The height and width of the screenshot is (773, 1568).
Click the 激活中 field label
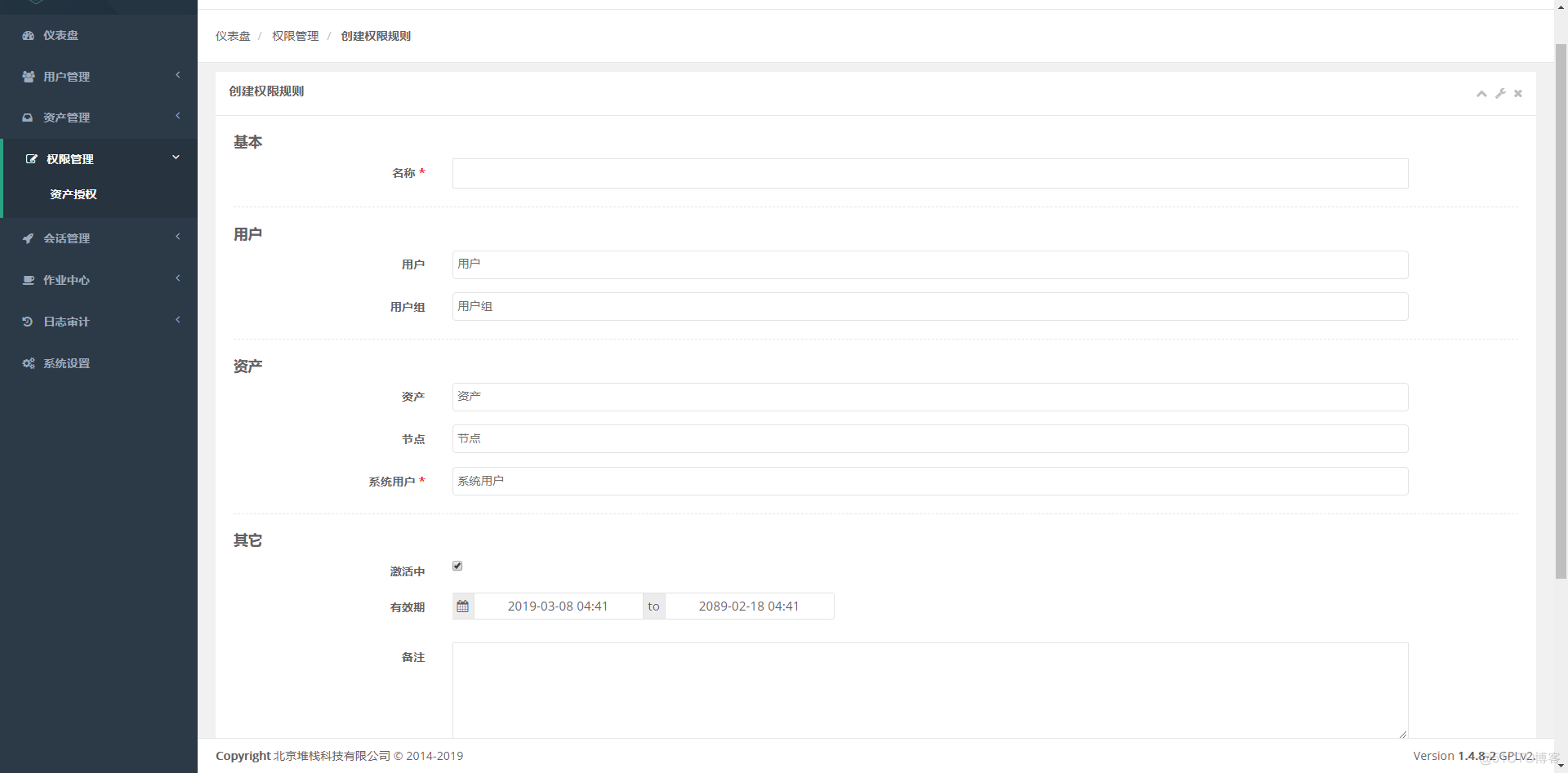click(x=408, y=571)
